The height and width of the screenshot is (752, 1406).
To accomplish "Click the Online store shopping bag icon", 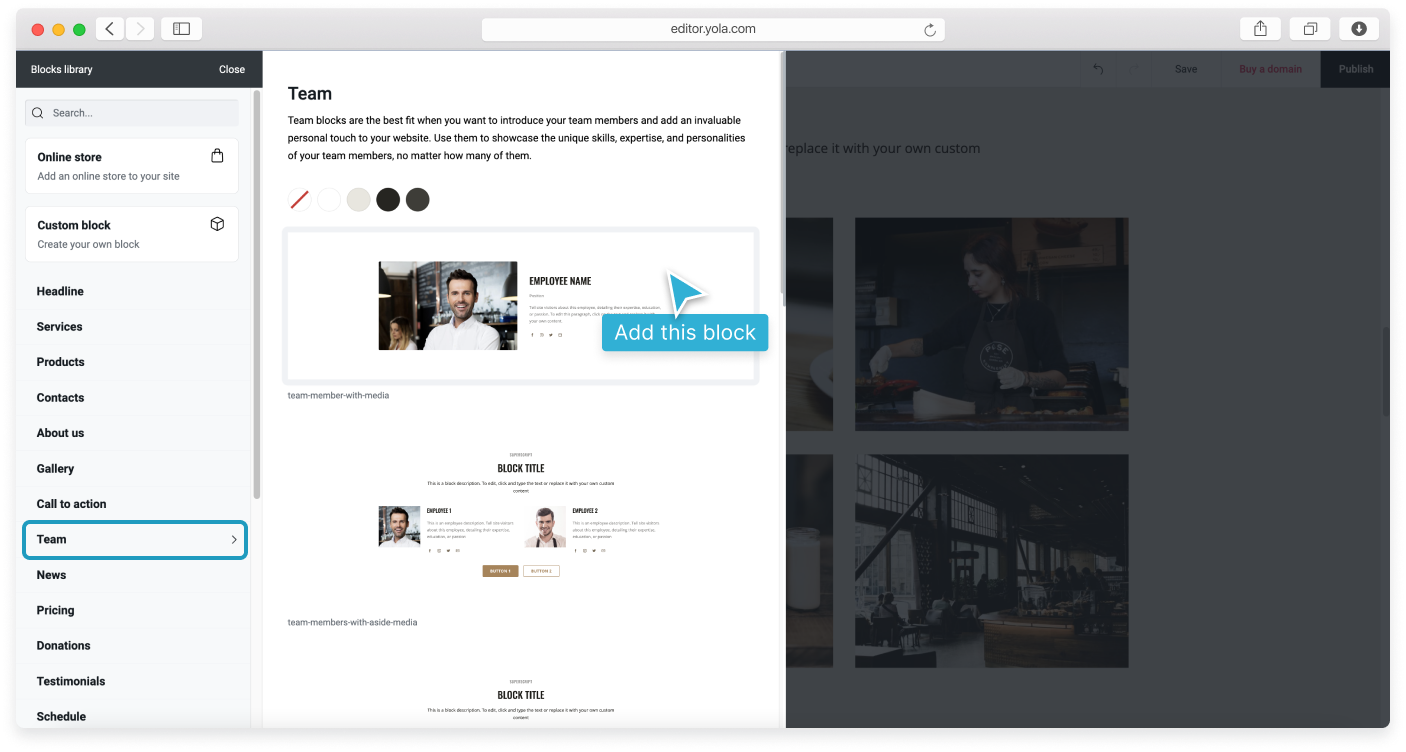I will 217,156.
